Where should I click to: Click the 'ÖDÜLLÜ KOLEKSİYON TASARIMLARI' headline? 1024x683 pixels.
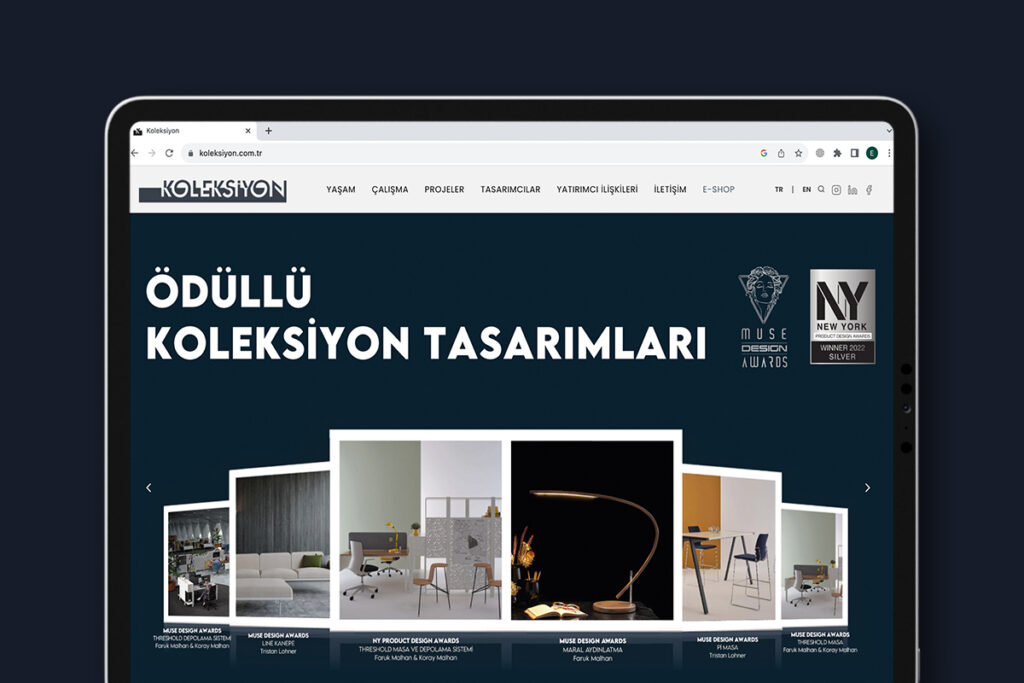426,315
